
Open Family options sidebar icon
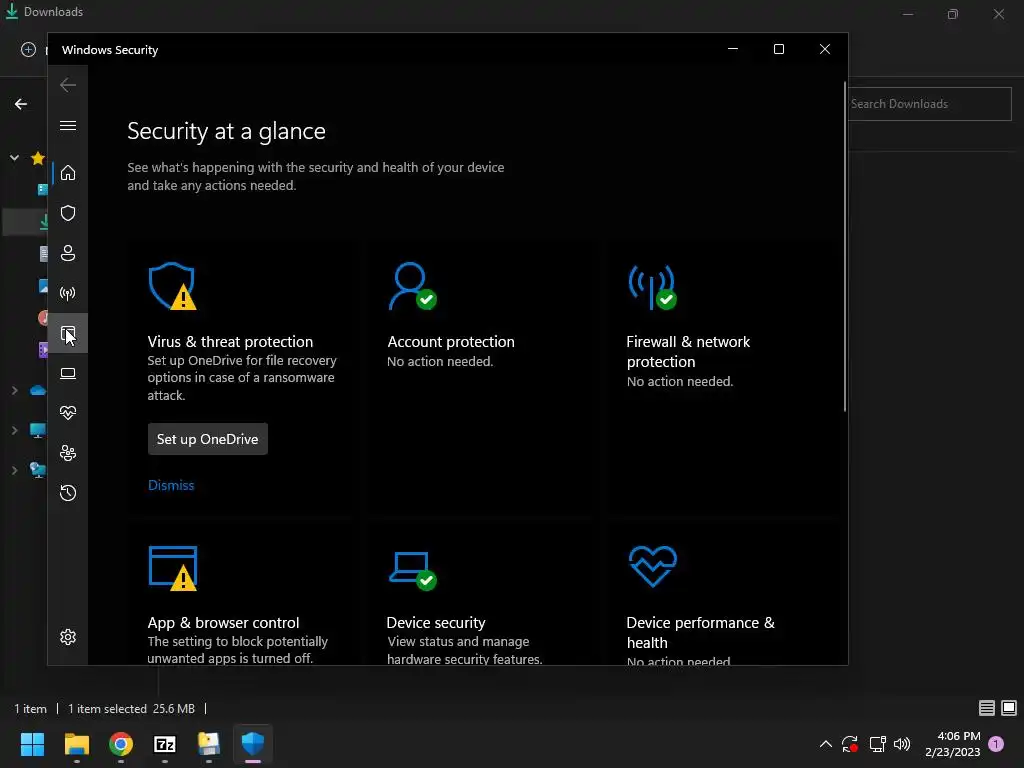[x=68, y=453]
